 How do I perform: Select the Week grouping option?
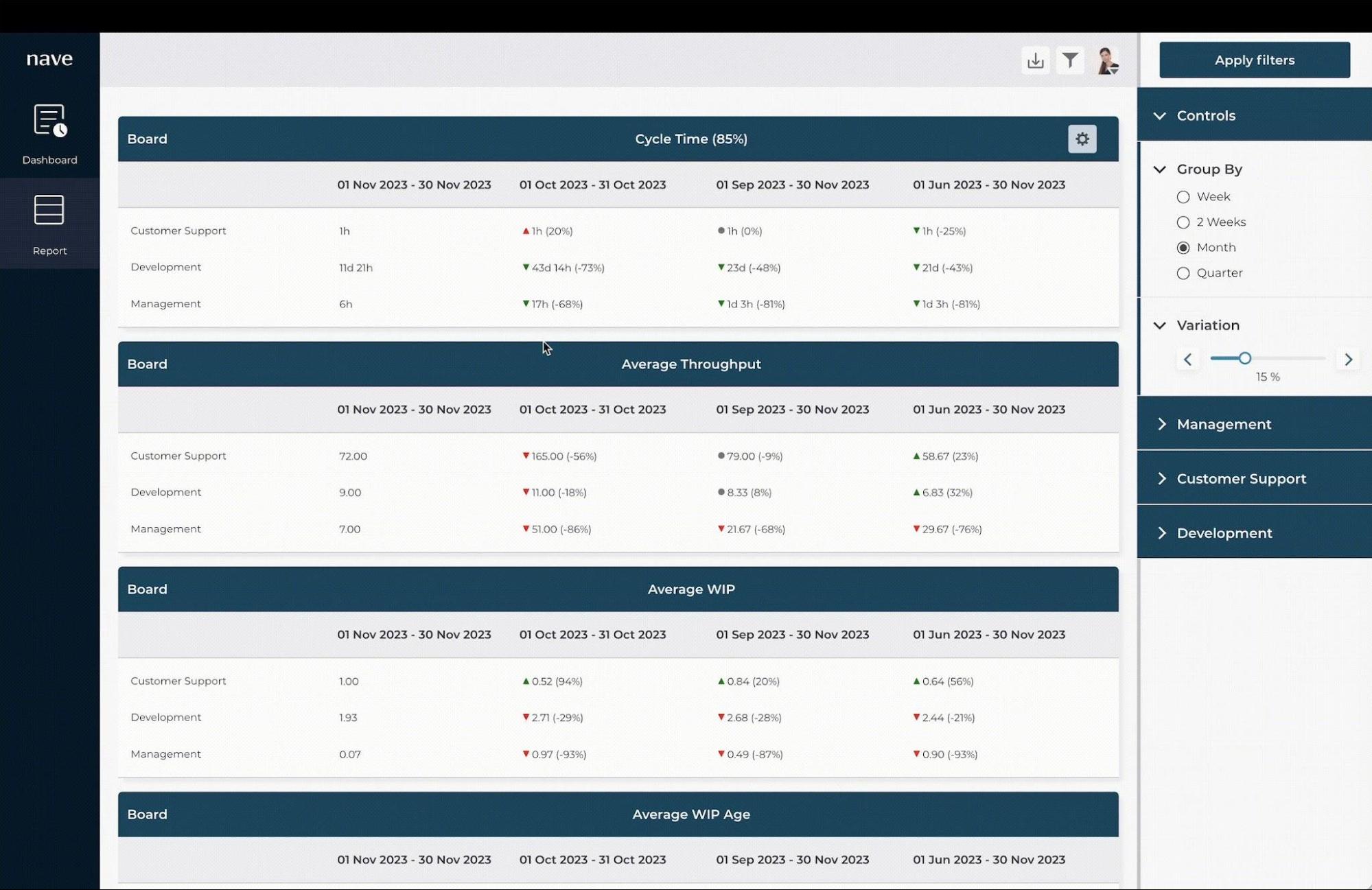click(x=1183, y=196)
